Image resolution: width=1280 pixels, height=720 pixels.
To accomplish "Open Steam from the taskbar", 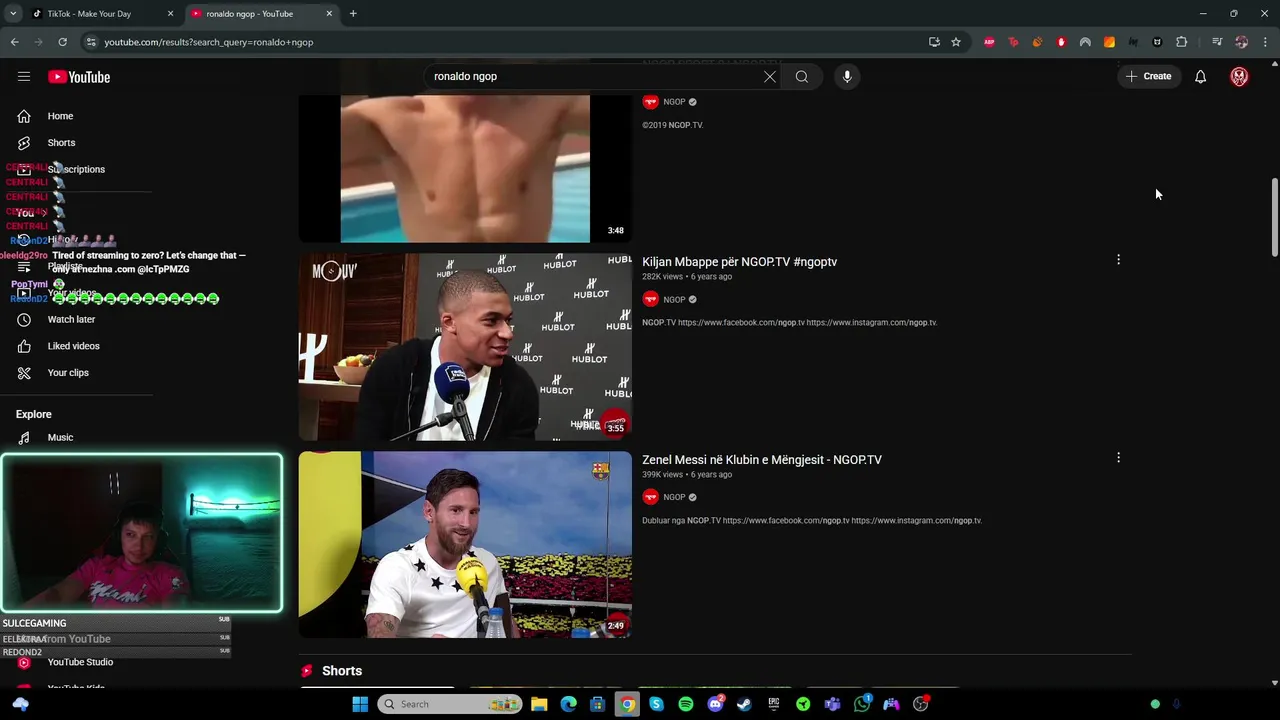I will click(x=744, y=704).
